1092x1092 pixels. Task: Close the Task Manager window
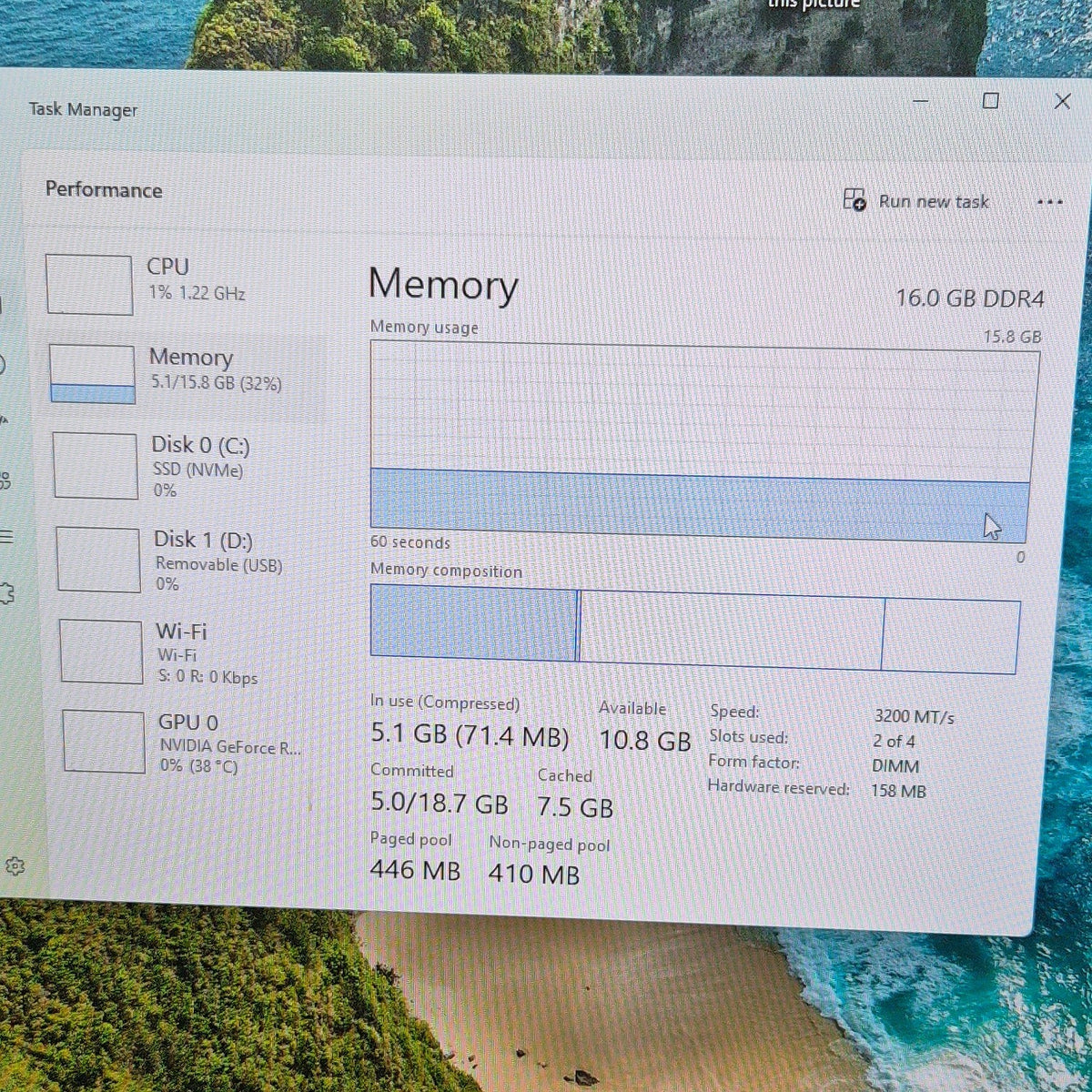[x=1062, y=100]
